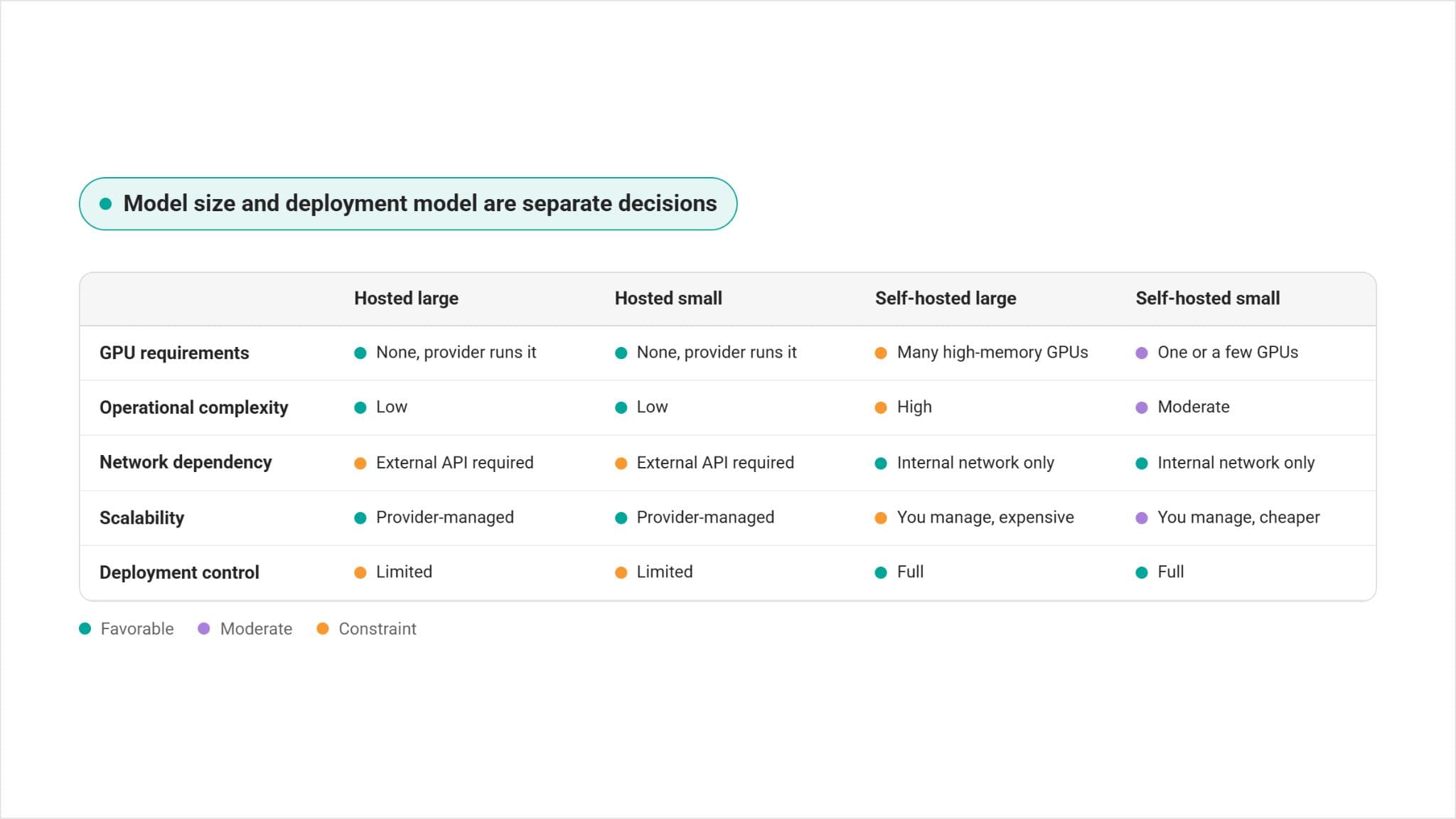Select the Hosted small column header
1456x819 pixels.
click(668, 299)
